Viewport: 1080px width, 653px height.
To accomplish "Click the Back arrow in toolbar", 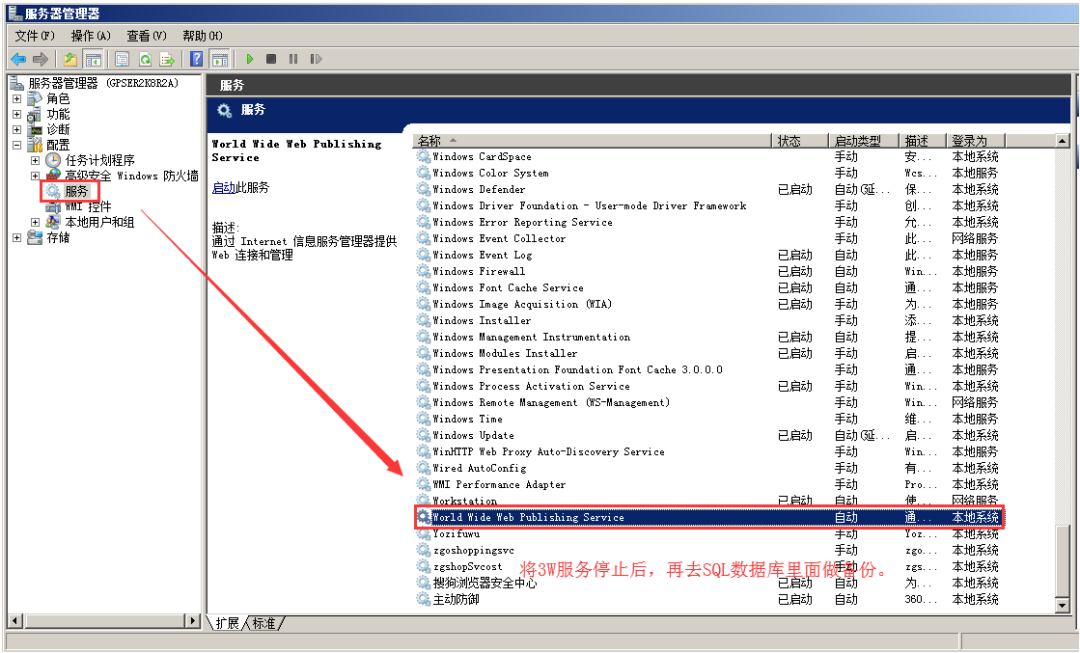I will coord(18,59).
